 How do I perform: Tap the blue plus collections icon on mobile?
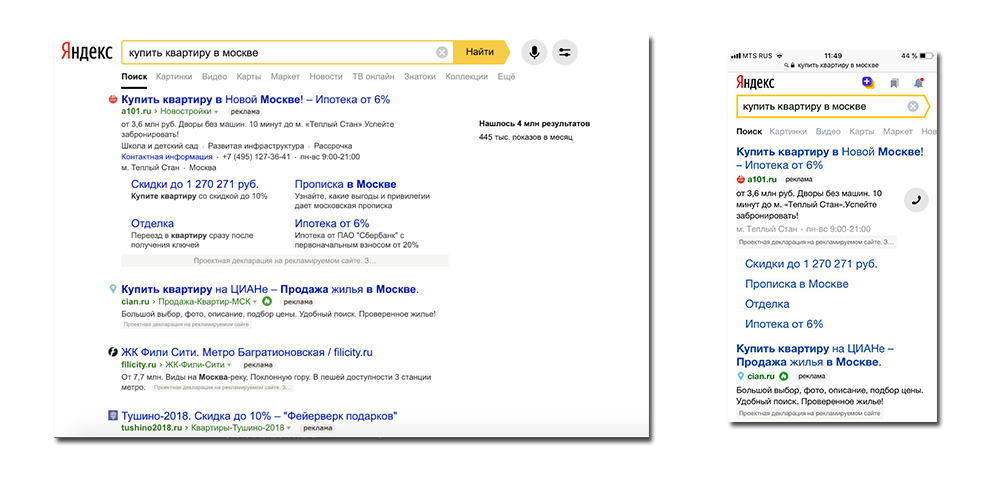pyautogui.click(x=868, y=82)
